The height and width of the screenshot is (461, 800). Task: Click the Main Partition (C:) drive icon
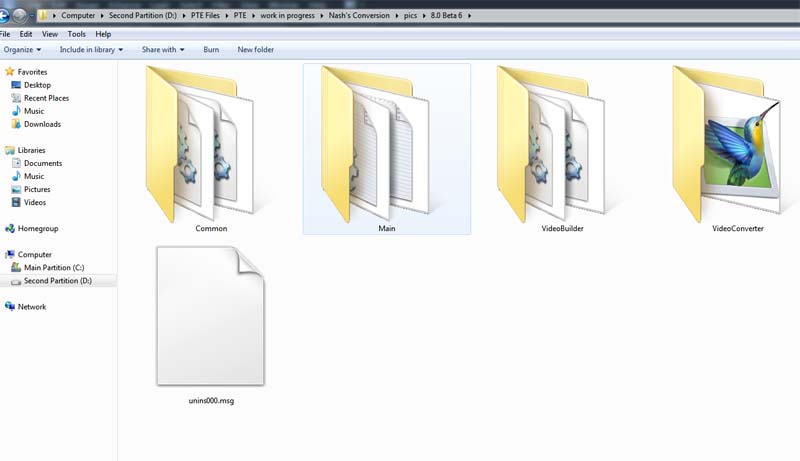[x=16, y=267]
